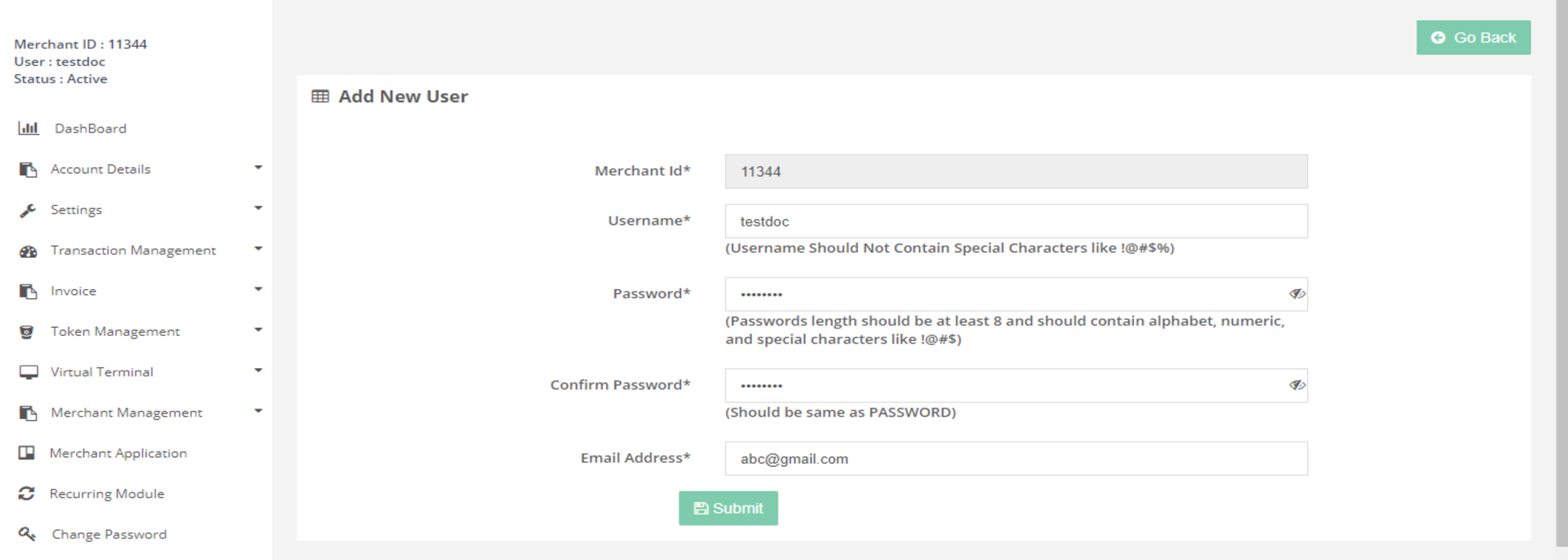Open the Merchant Application page

[118, 453]
